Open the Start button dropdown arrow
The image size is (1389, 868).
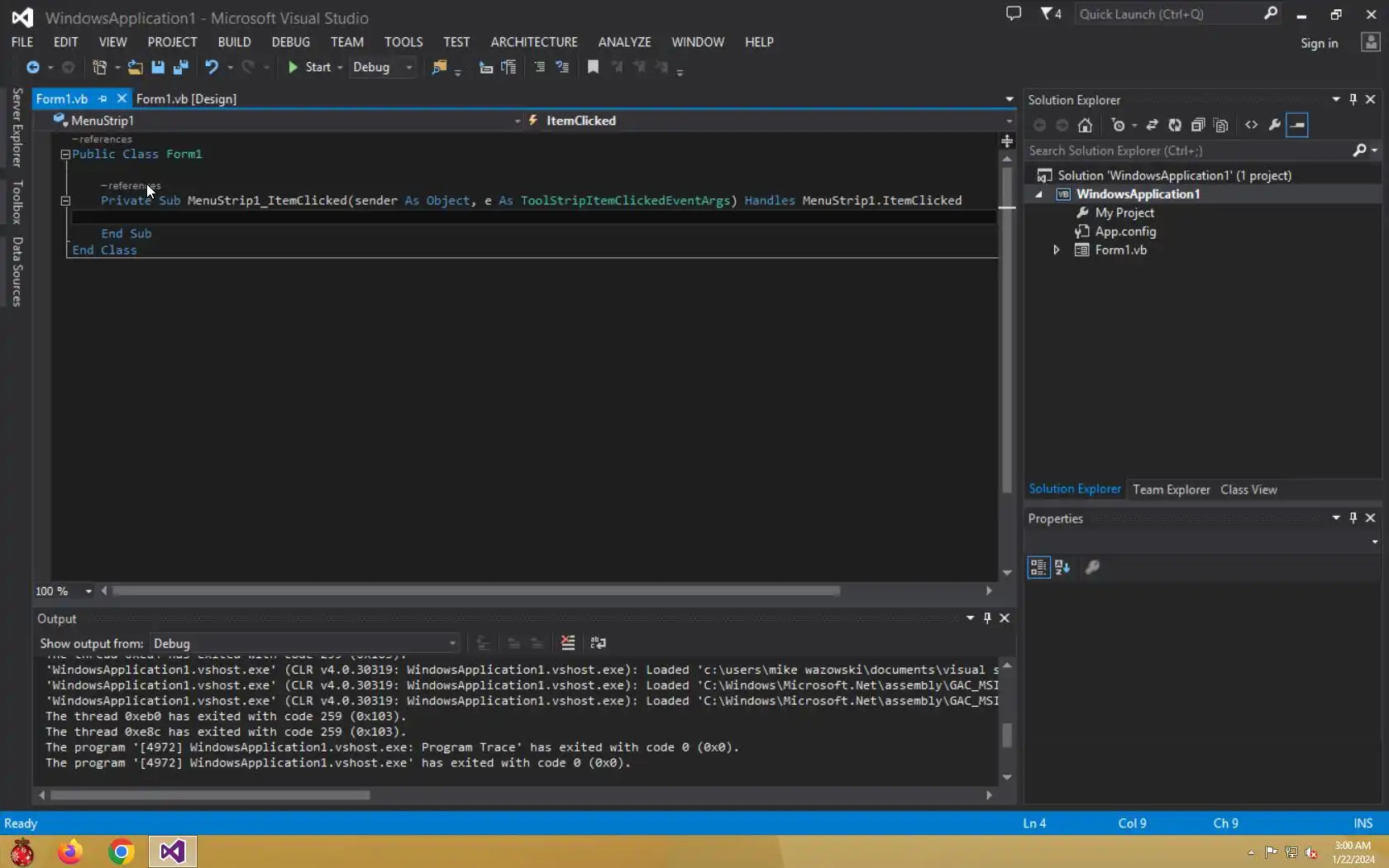click(340, 68)
